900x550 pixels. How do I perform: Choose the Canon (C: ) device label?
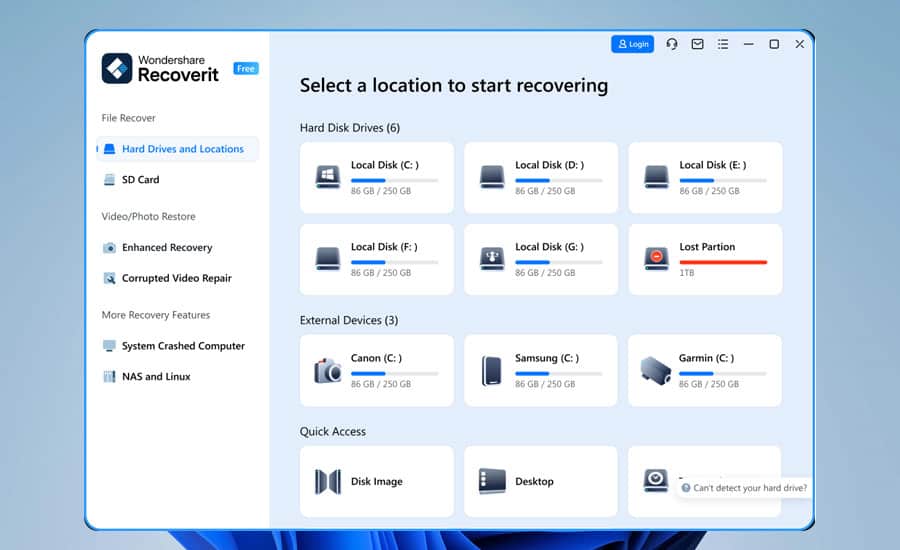pyautogui.click(x=376, y=358)
